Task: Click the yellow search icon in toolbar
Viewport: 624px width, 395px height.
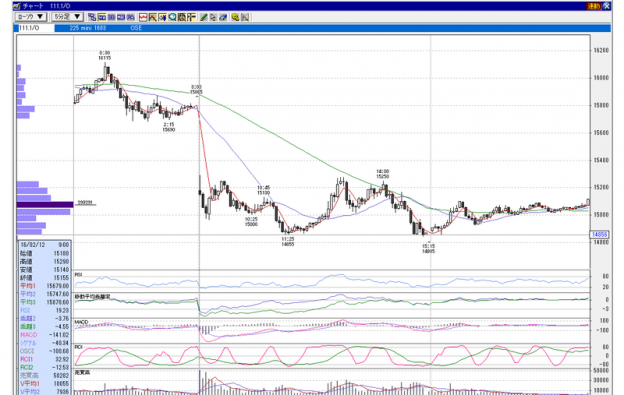Action: [x=235, y=17]
